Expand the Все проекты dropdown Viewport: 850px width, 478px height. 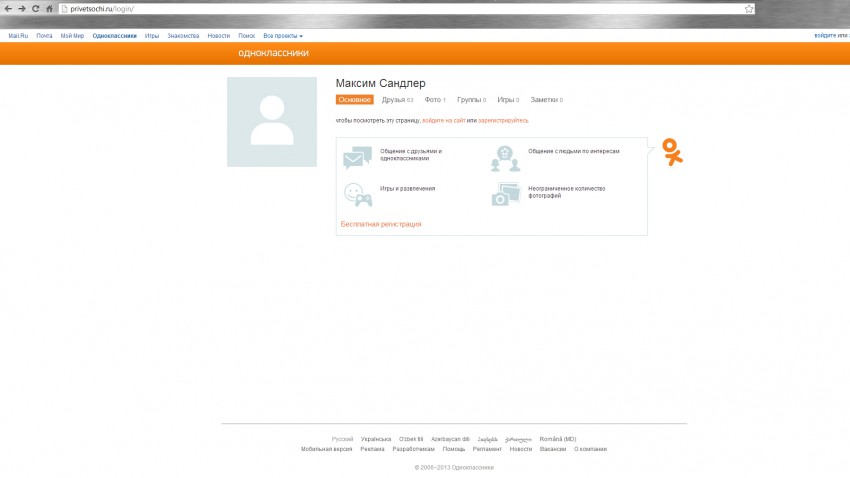tap(283, 36)
